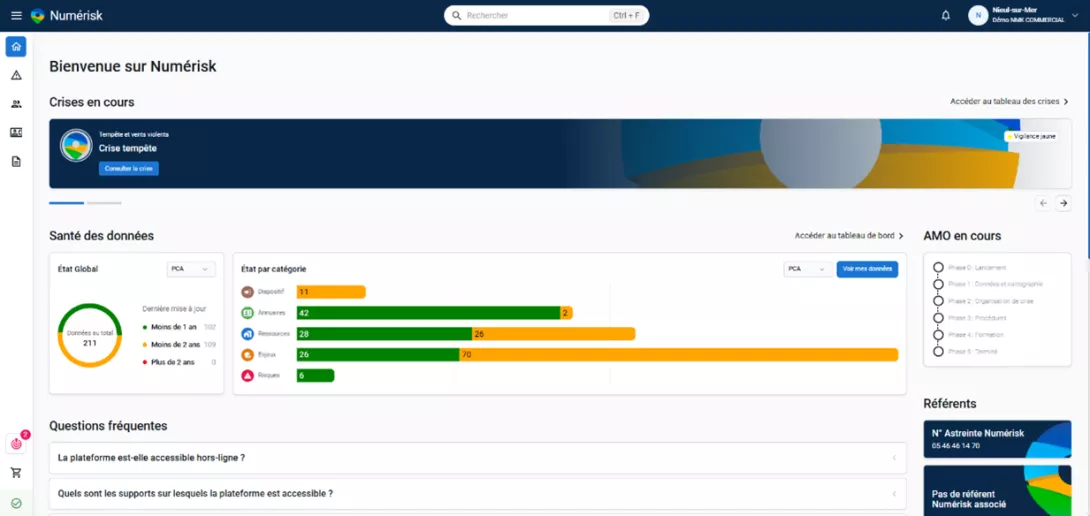Click 'Plus de 2 ans' legend entry

179,362
